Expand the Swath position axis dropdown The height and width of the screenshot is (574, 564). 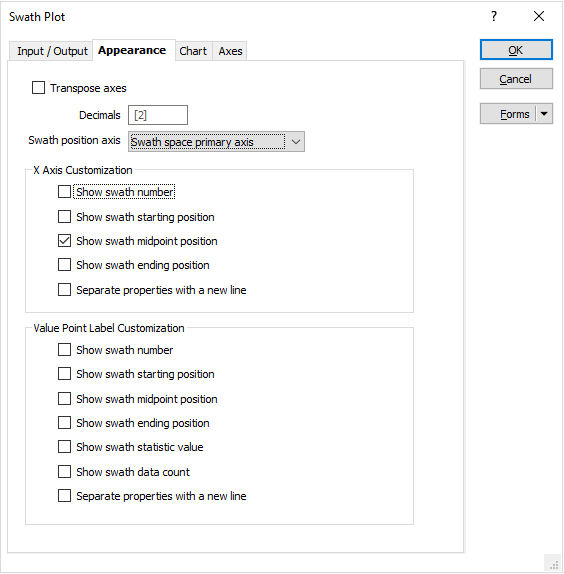[296, 142]
